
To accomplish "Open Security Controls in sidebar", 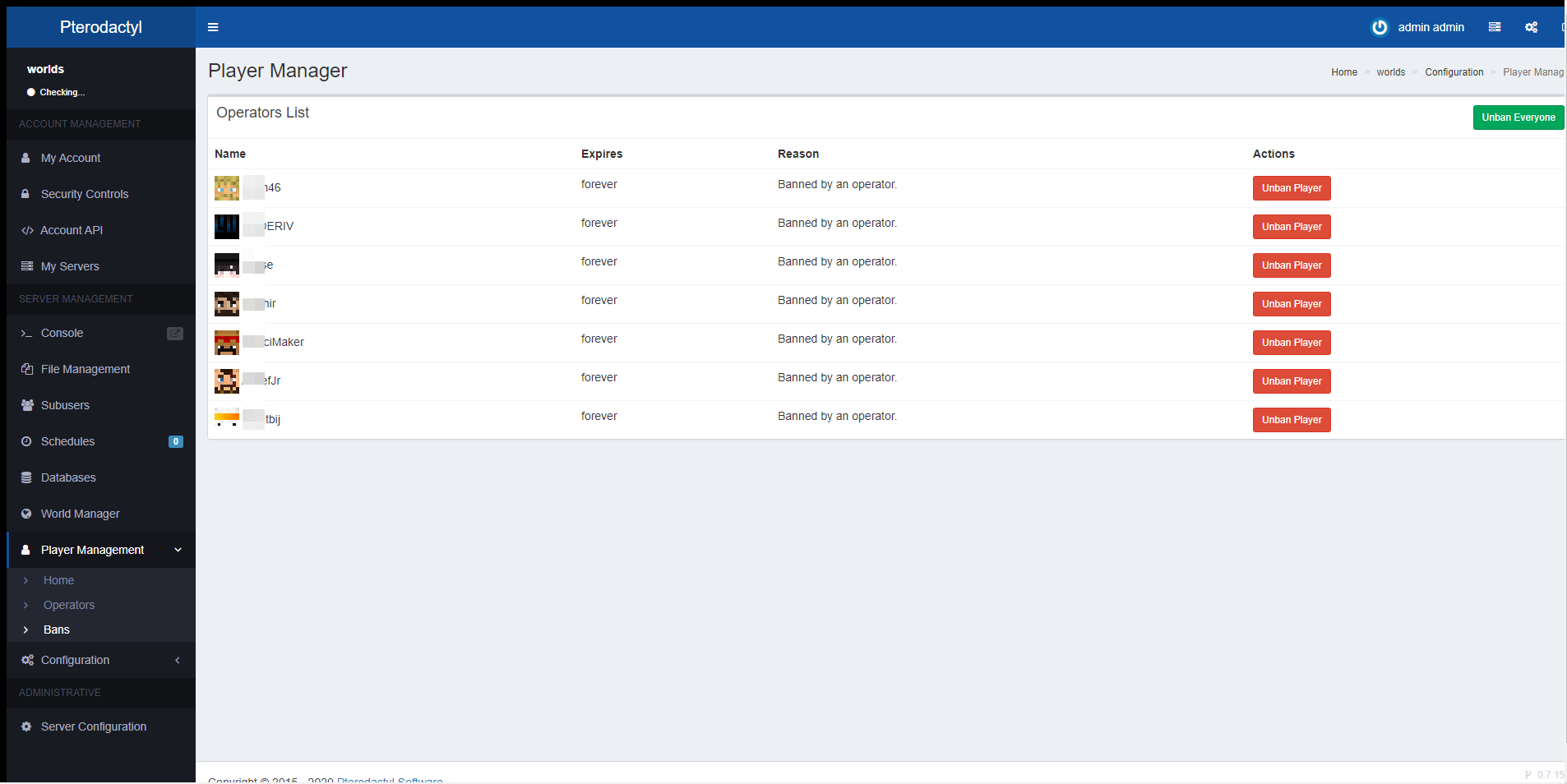I will click(85, 194).
